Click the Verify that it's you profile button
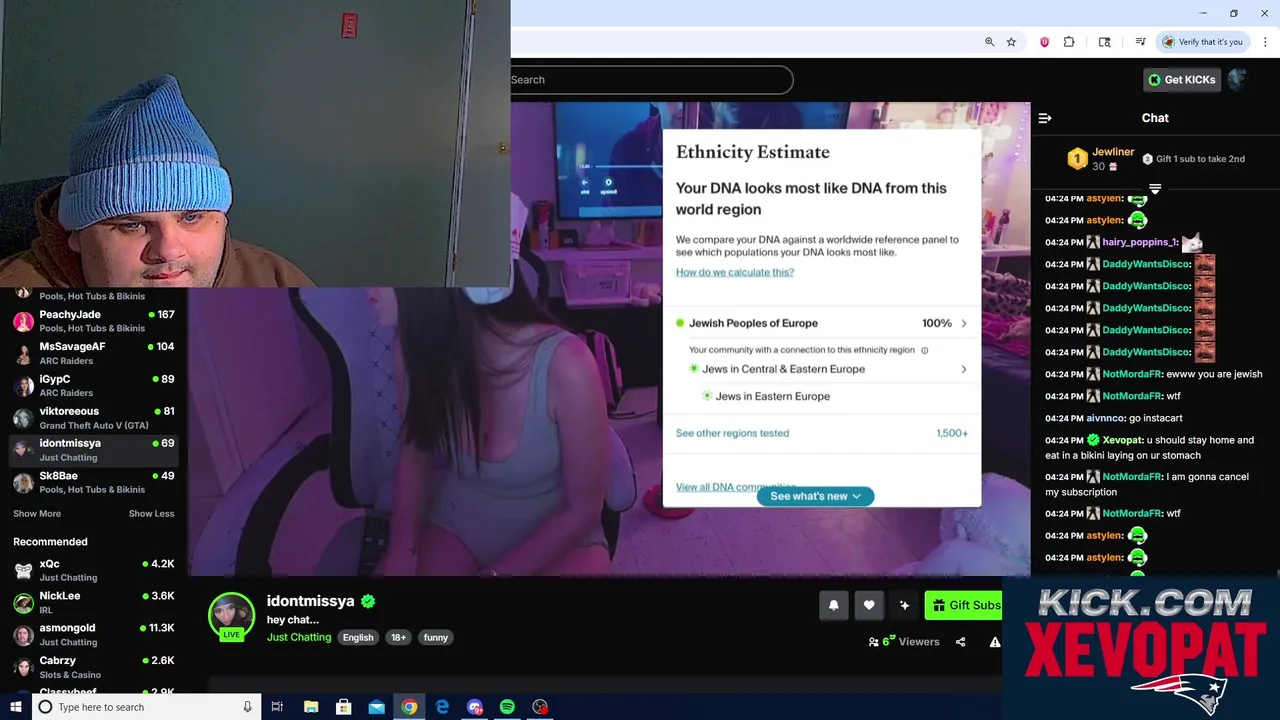The width and height of the screenshot is (1280, 720). [1202, 42]
